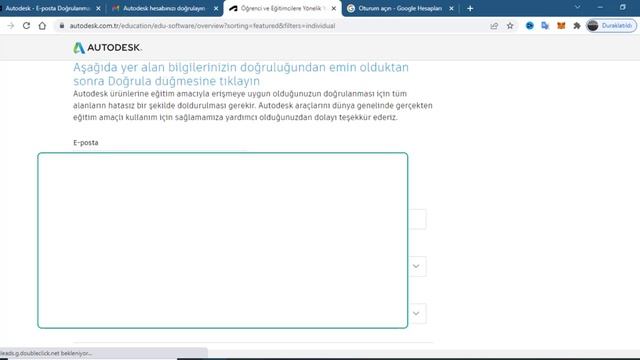The image size is (640, 360).
Task: Click the address bar URL
Action: click(x=202, y=26)
